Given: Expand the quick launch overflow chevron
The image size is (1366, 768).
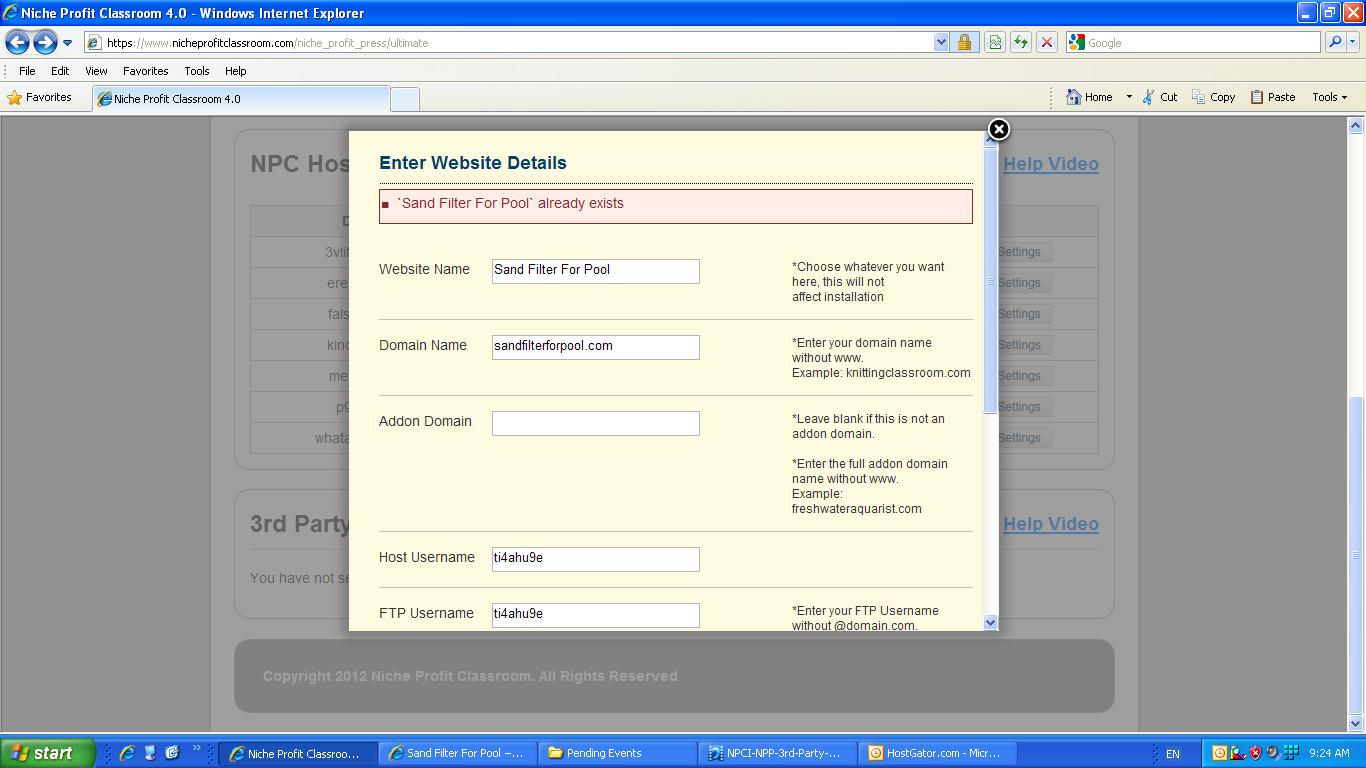Looking at the screenshot, I should tap(196, 748).
